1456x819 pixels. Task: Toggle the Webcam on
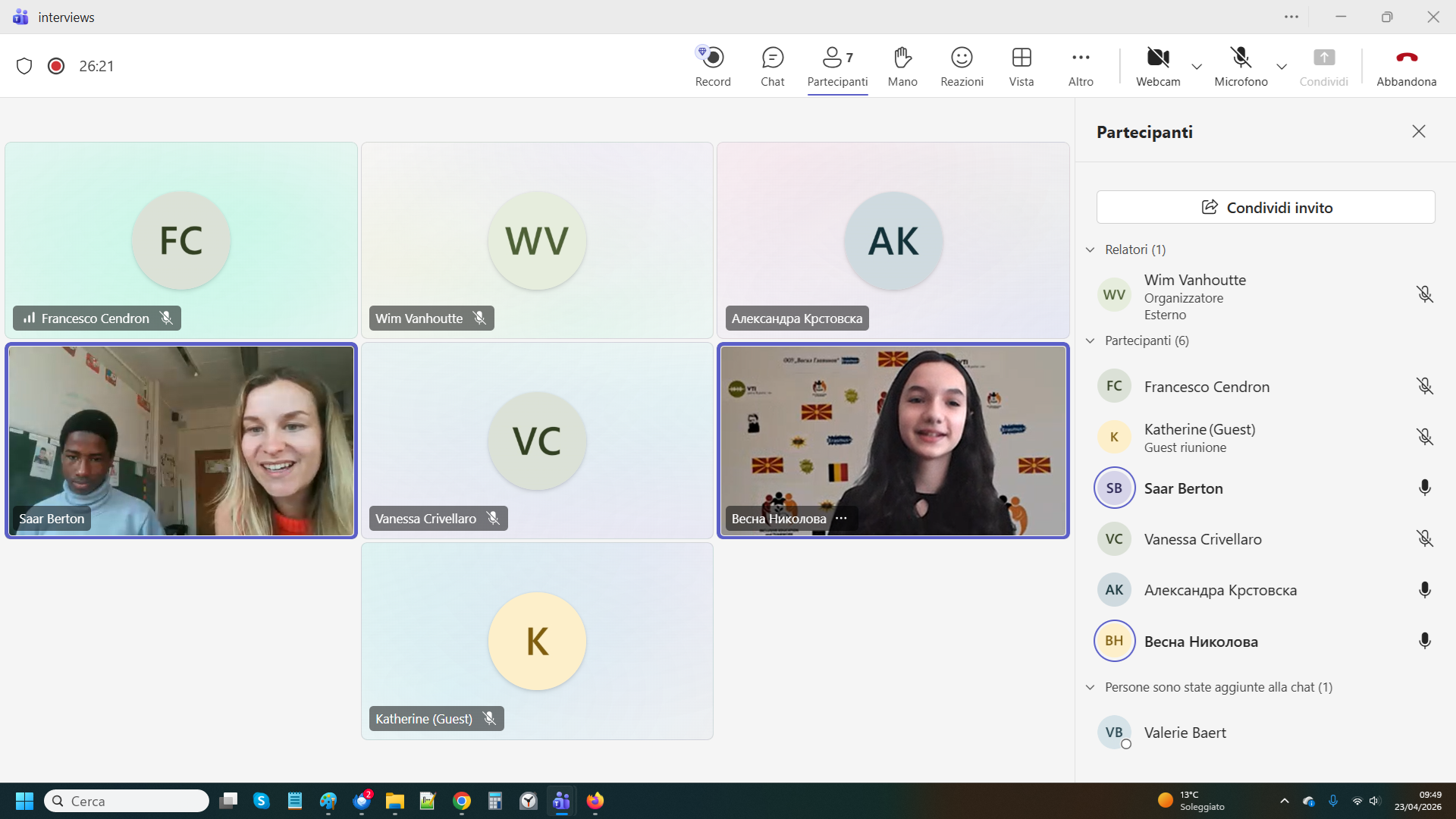tap(1158, 67)
